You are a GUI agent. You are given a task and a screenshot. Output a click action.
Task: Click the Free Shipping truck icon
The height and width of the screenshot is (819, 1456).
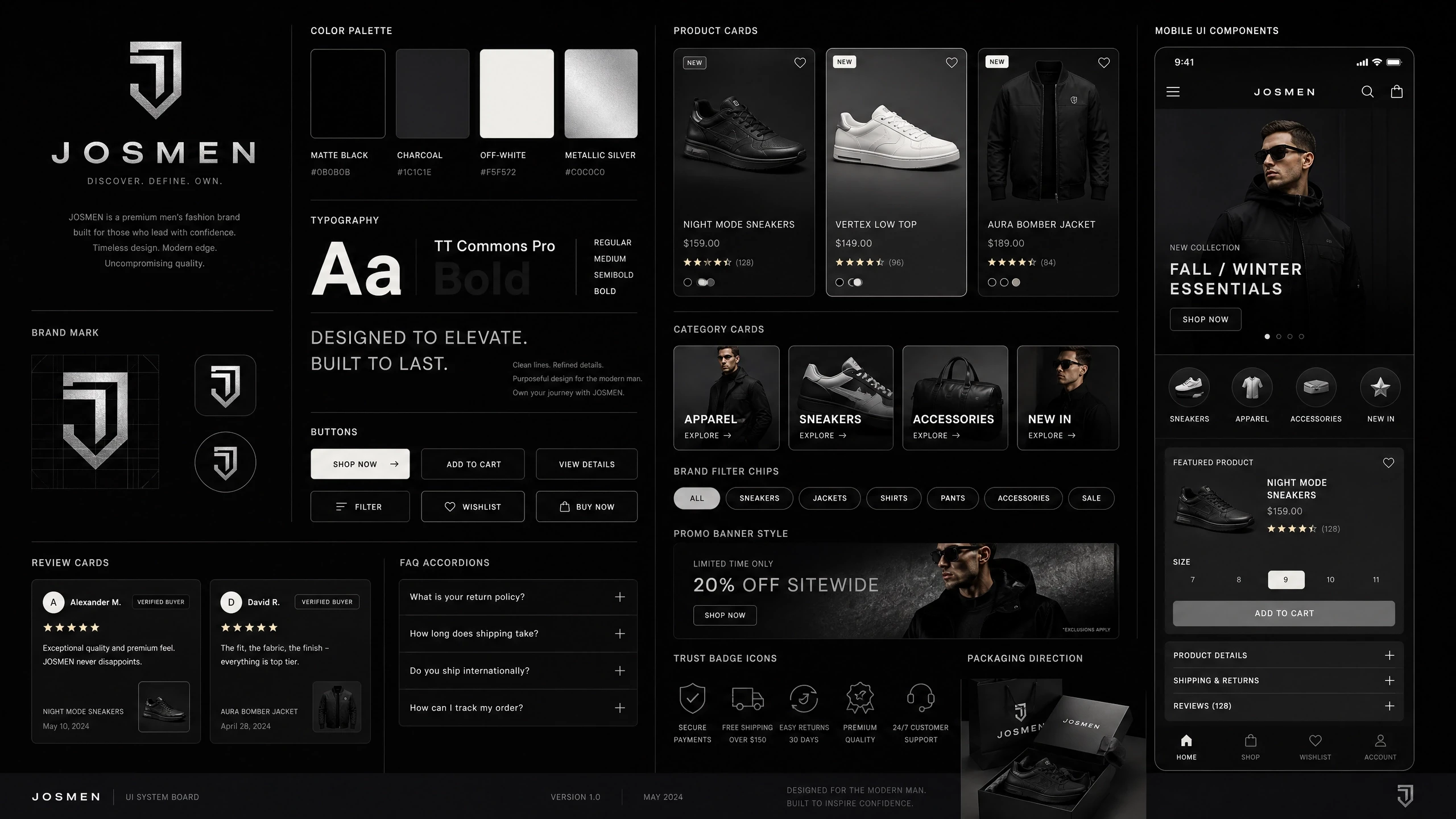click(x=747, y=698)
